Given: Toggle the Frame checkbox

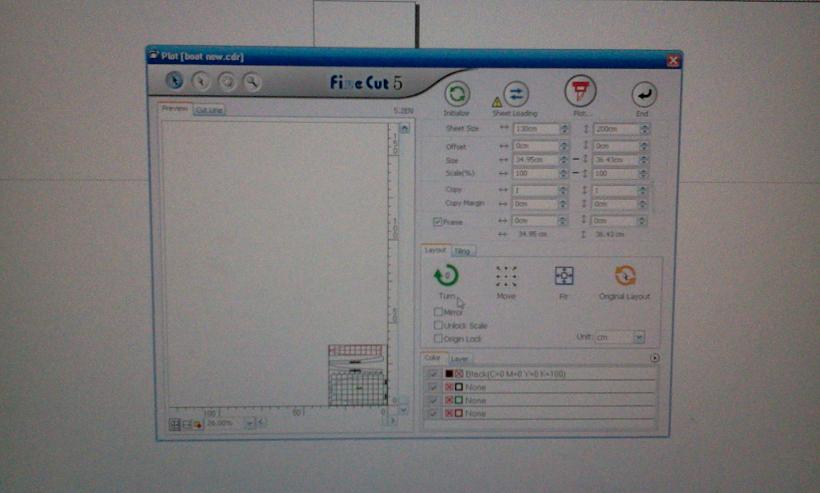Looking at the screenshot, I should coord(437,222).
